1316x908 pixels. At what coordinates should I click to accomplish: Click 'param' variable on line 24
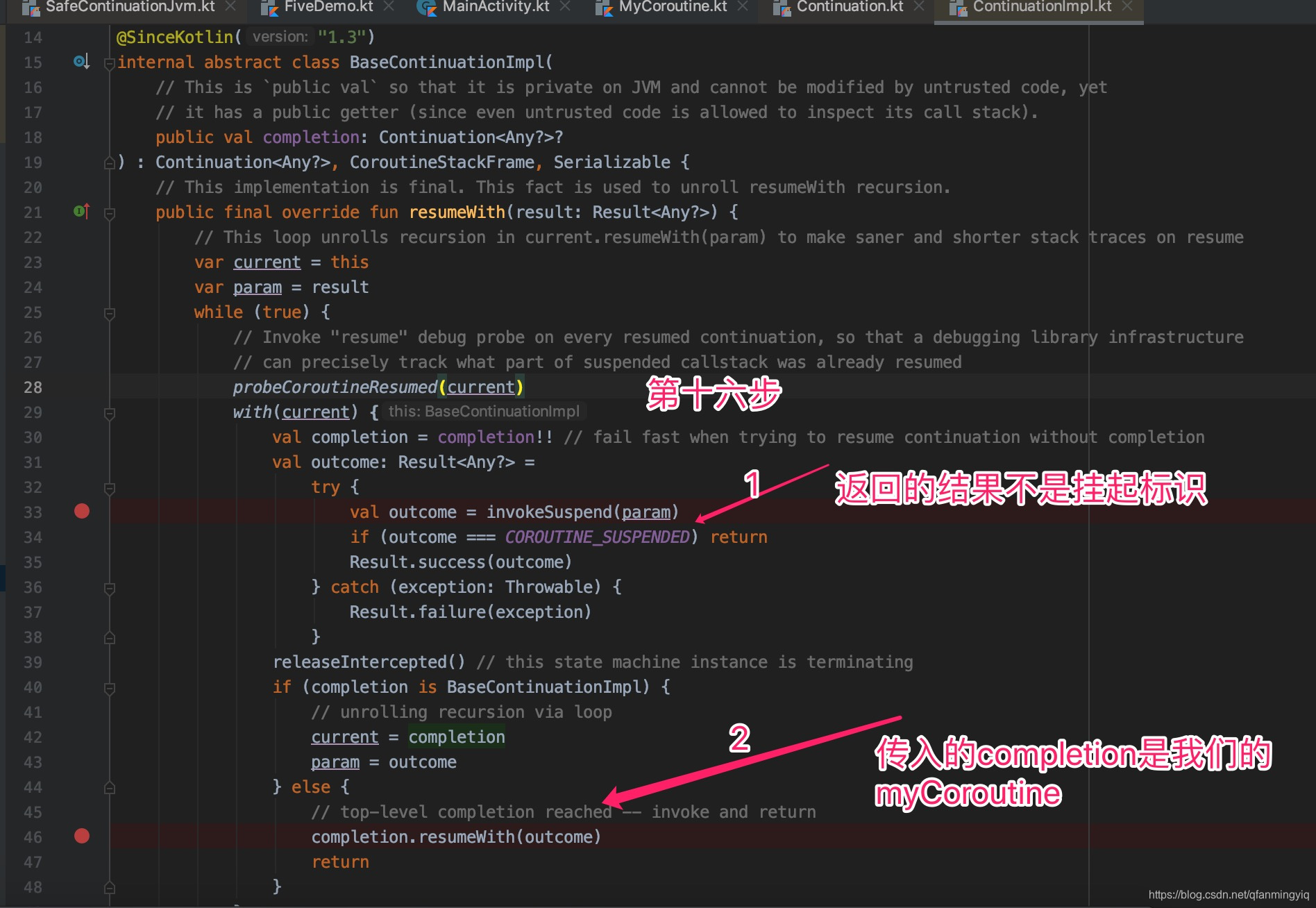257,287
